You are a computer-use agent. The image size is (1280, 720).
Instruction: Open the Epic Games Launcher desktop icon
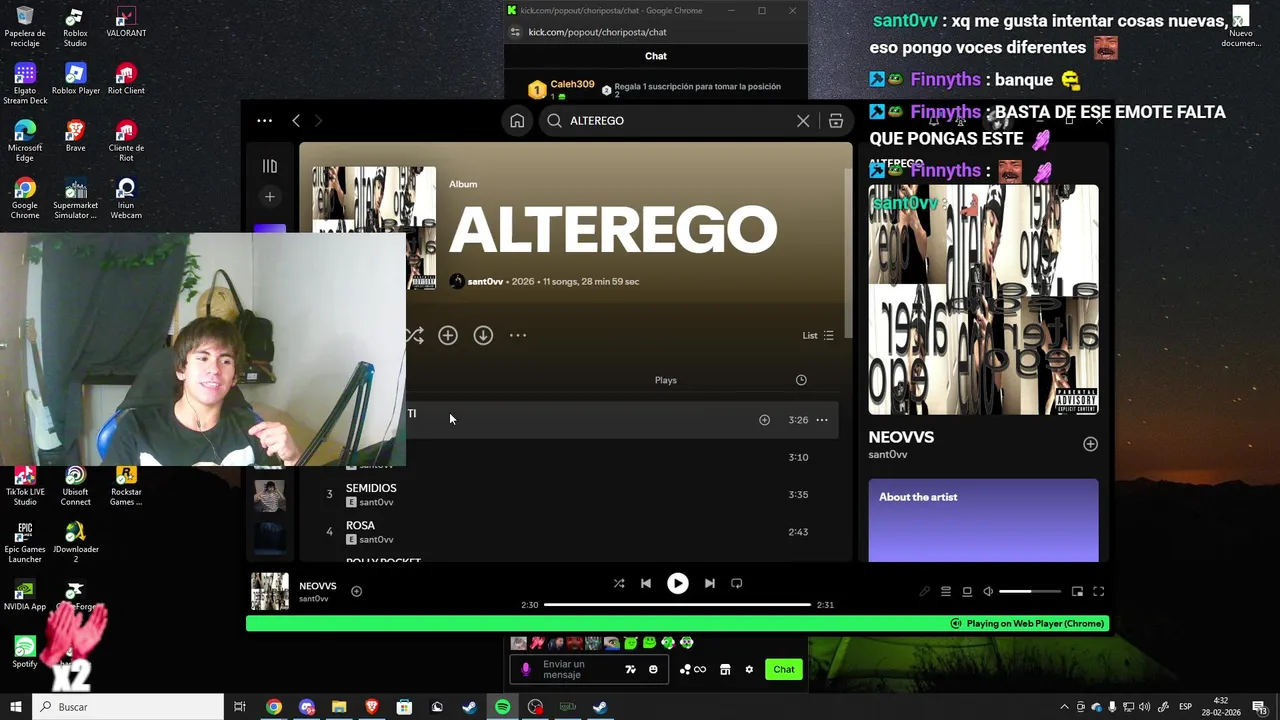click(25, 543)
